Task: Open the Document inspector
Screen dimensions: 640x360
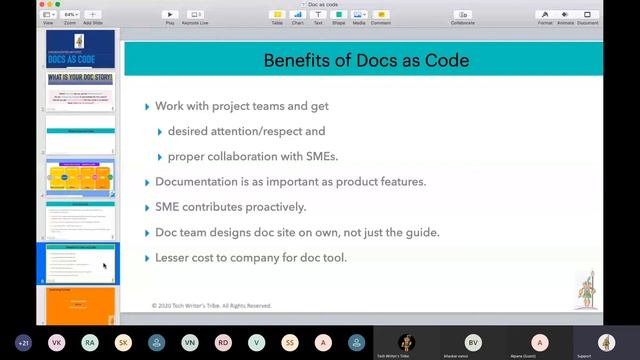Action: (587, 15)
